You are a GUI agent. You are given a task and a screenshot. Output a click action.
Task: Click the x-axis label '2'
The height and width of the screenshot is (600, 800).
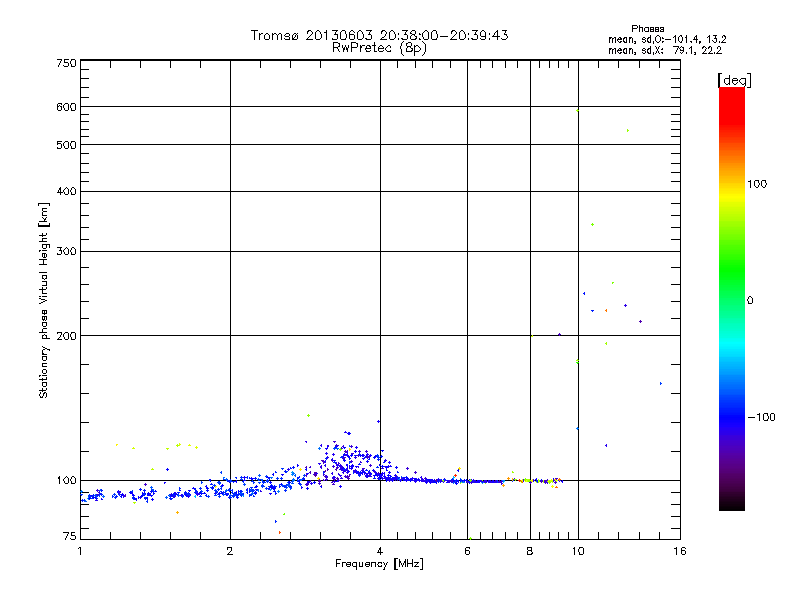[230, 551]
